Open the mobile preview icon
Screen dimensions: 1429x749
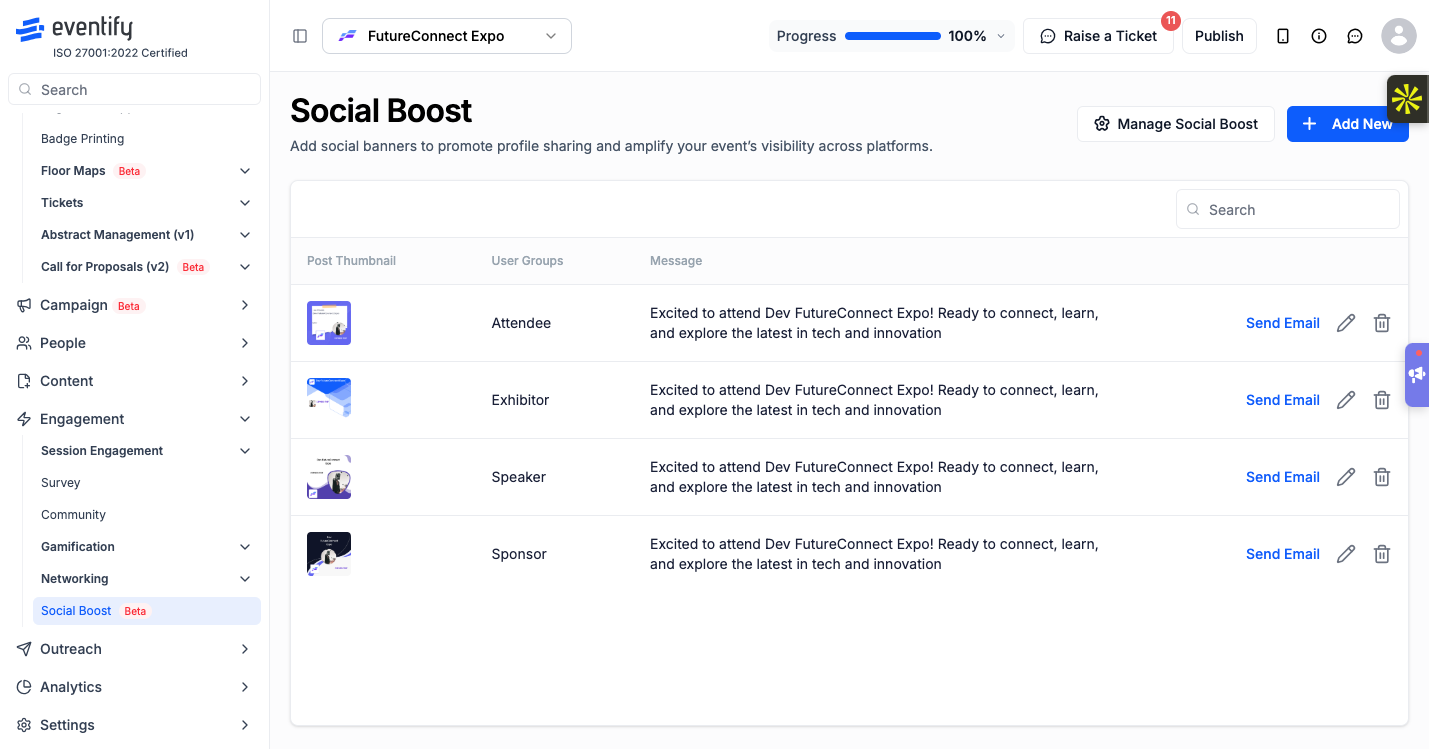[1283, 36]
